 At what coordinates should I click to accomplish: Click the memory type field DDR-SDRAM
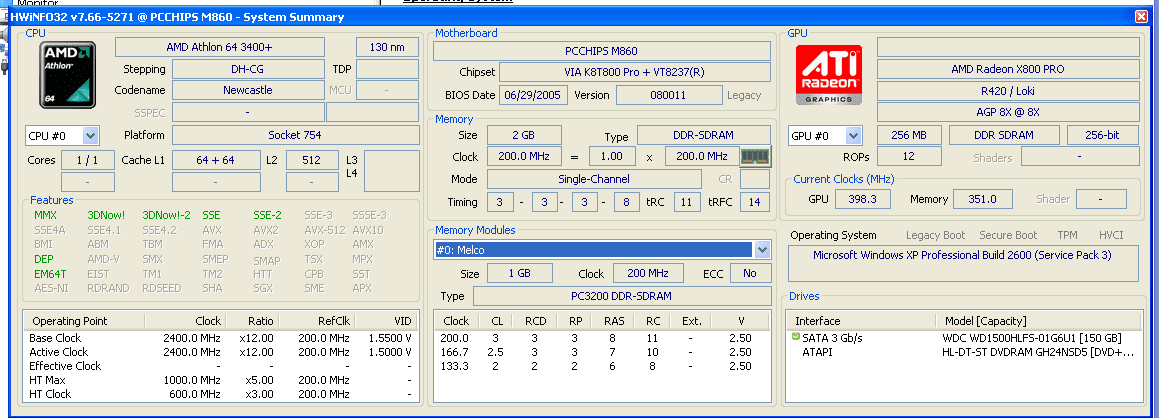[703, 135]
